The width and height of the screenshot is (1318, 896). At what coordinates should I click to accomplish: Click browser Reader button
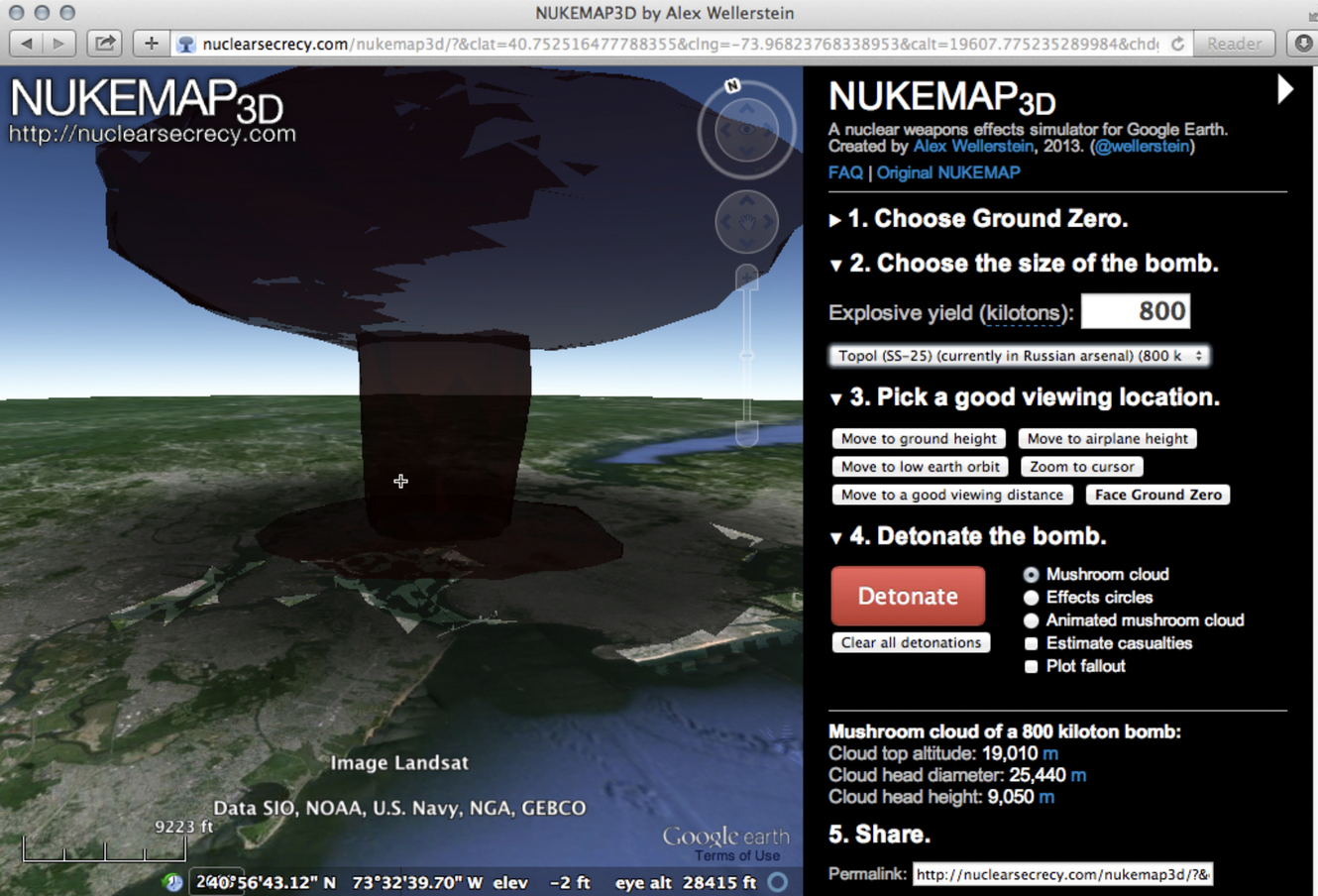click(1234, 44)
